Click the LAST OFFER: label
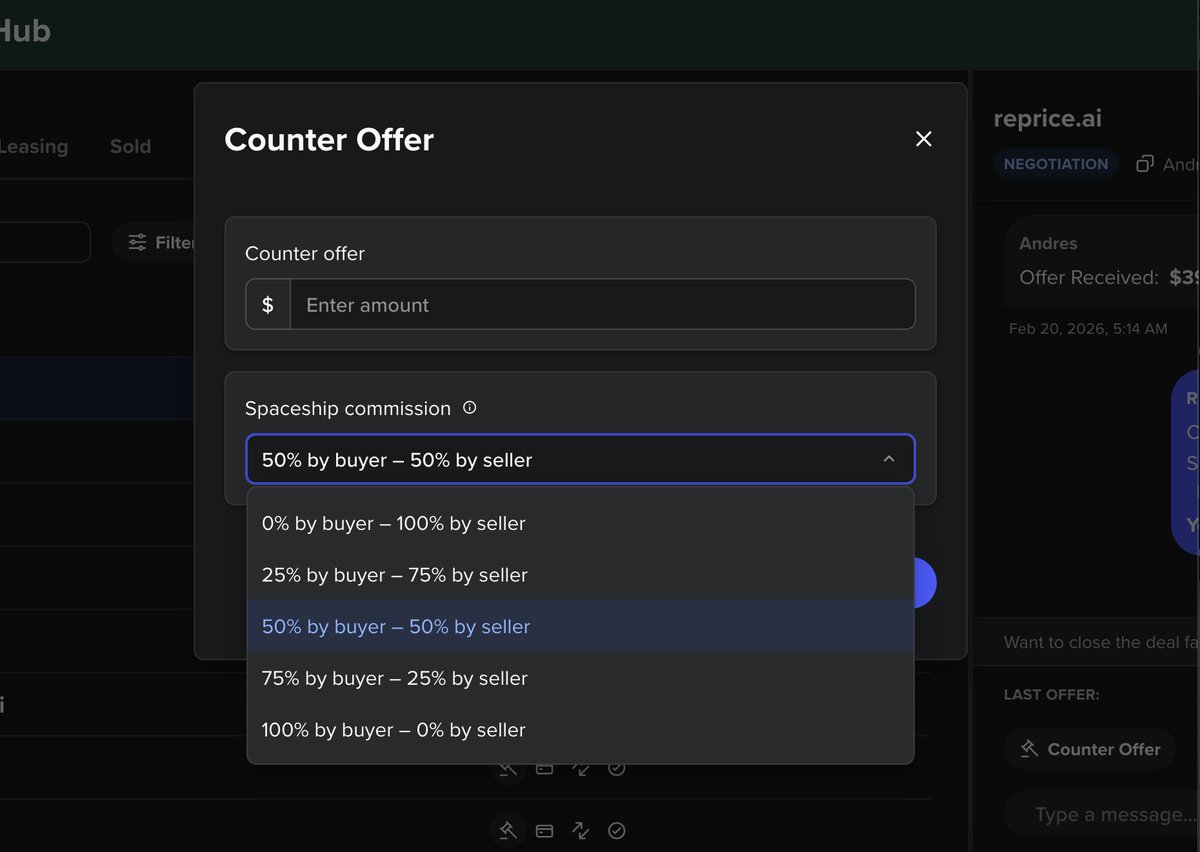 1051,695
